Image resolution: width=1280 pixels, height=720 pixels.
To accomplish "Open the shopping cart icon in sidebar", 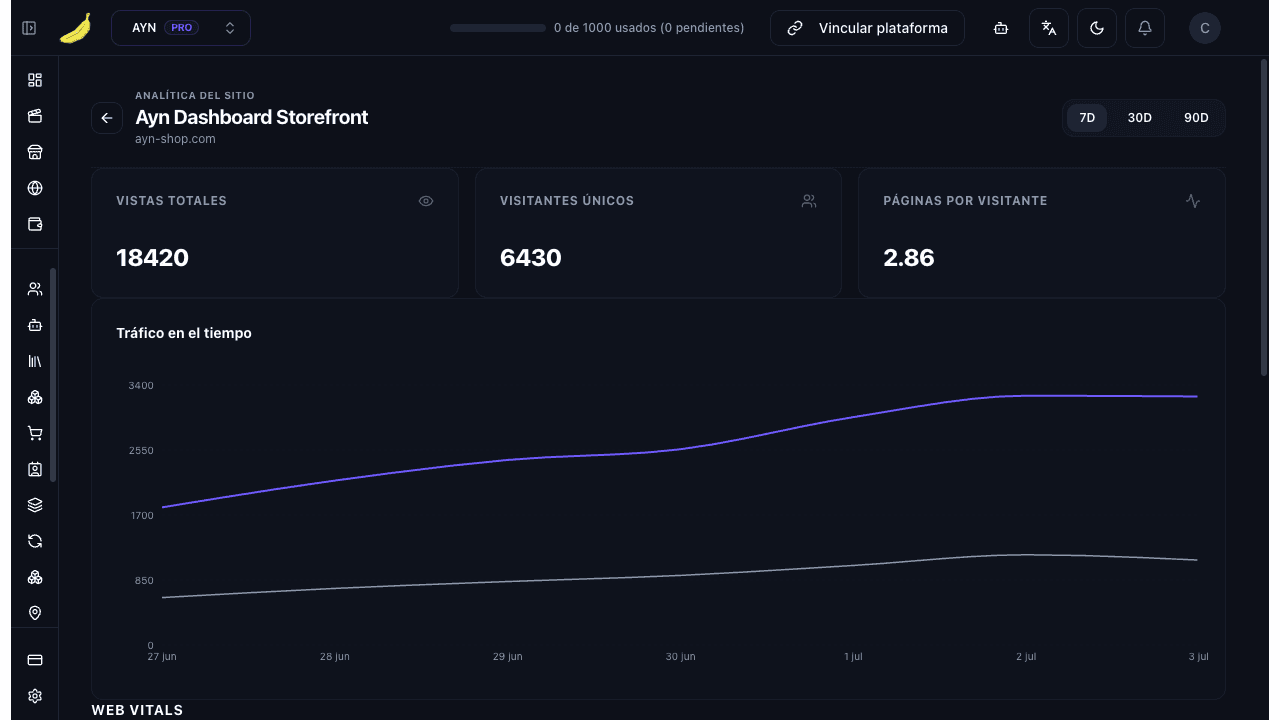I will pyautogui.click(x=35, y=433).
